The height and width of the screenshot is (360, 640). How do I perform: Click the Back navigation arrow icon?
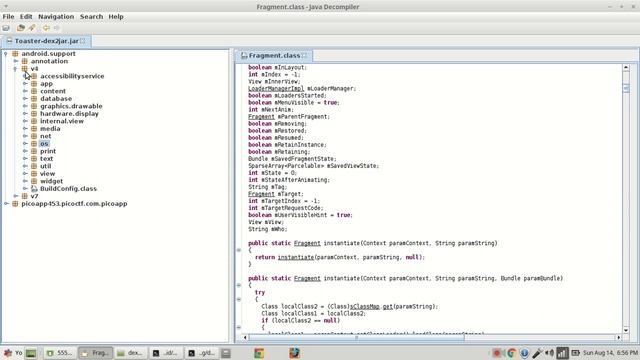click(46, 28)
